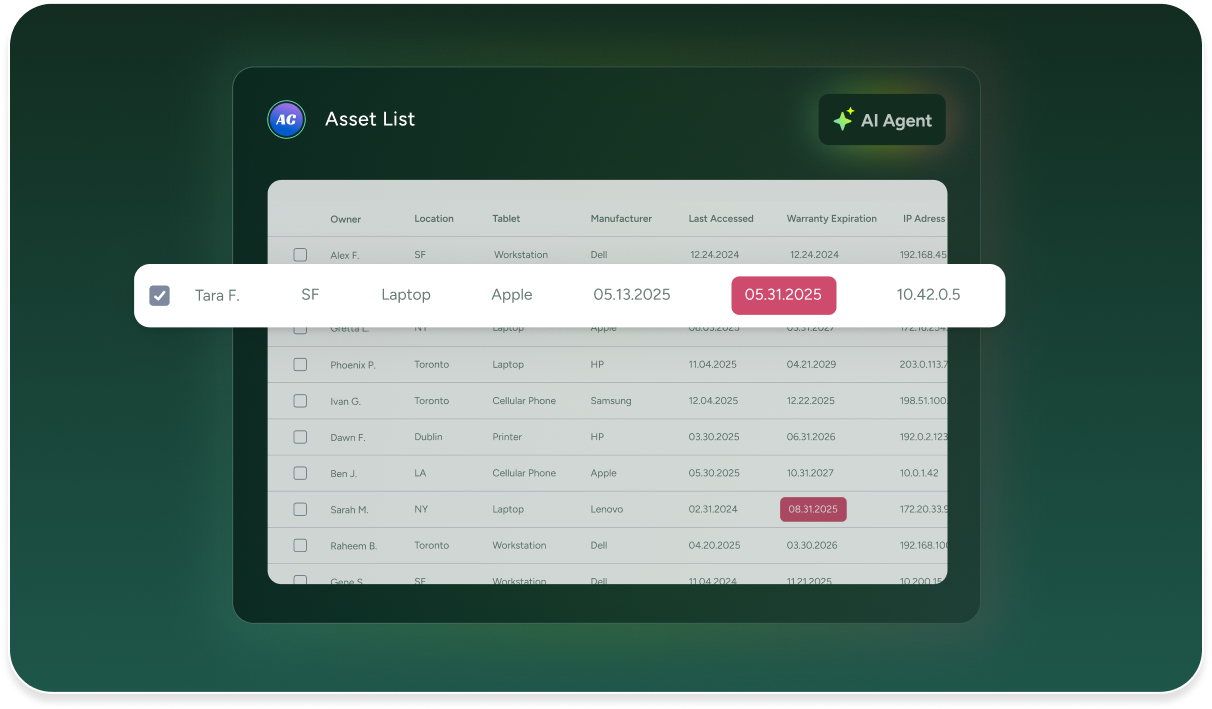Check the box beside Ivan G.
1212x709 pixels.
[x=300, y=401]
